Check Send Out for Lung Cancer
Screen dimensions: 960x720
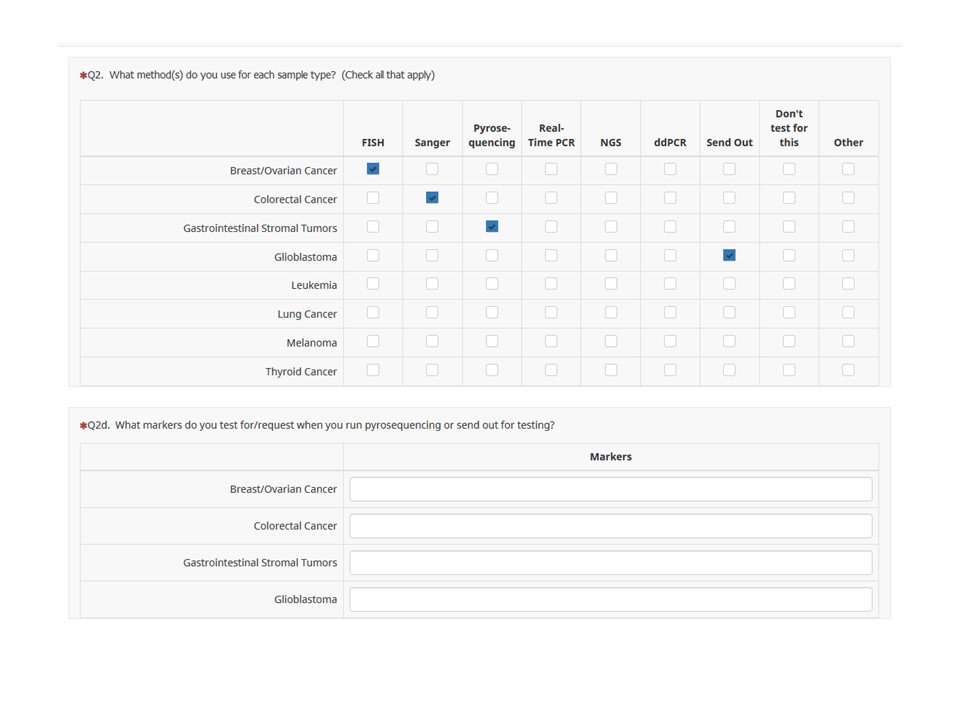point(729,313)
